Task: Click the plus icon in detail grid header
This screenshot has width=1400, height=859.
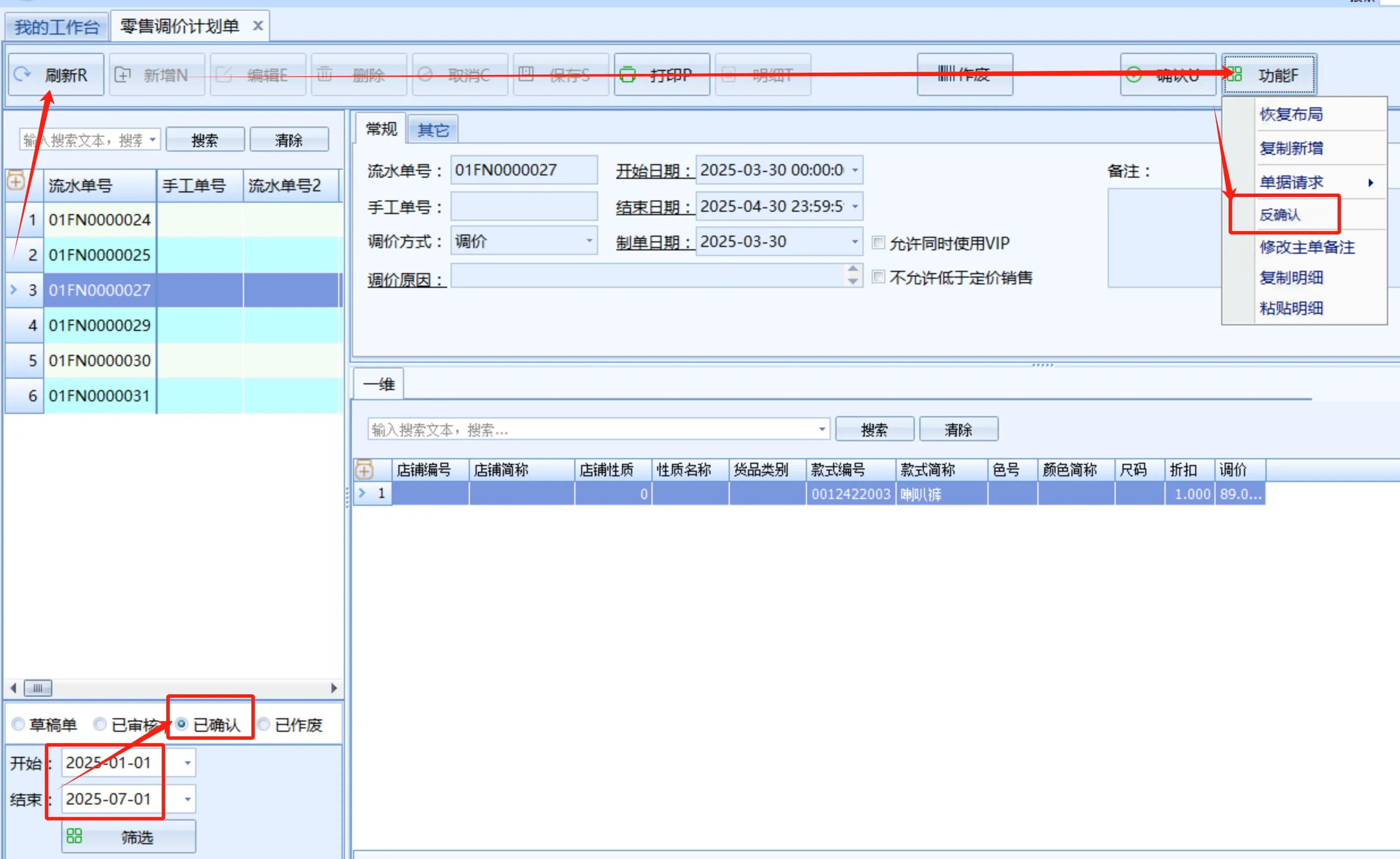Action: click(x=364, y=470)
